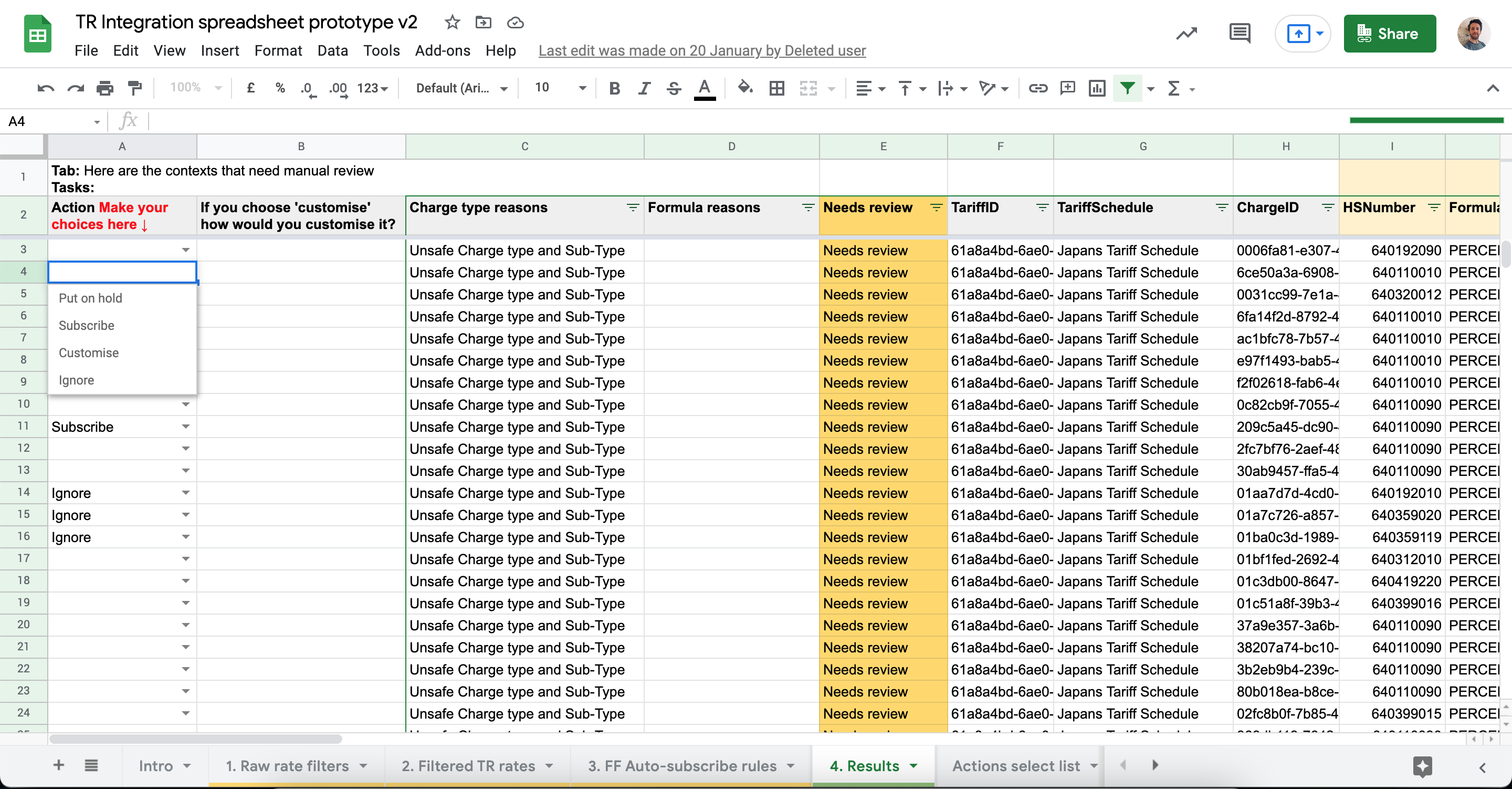Open the Google Sheets home icon
Screen dimensions: 1512x789
click(38, 34)
